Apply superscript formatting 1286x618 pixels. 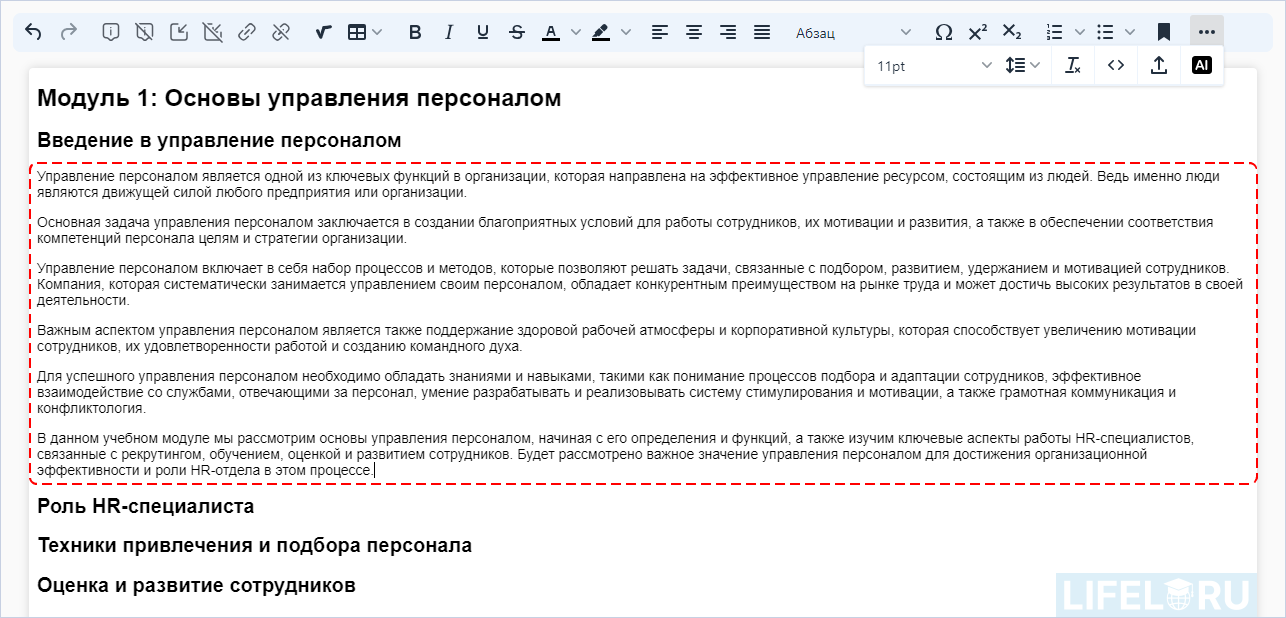(977, 31)
